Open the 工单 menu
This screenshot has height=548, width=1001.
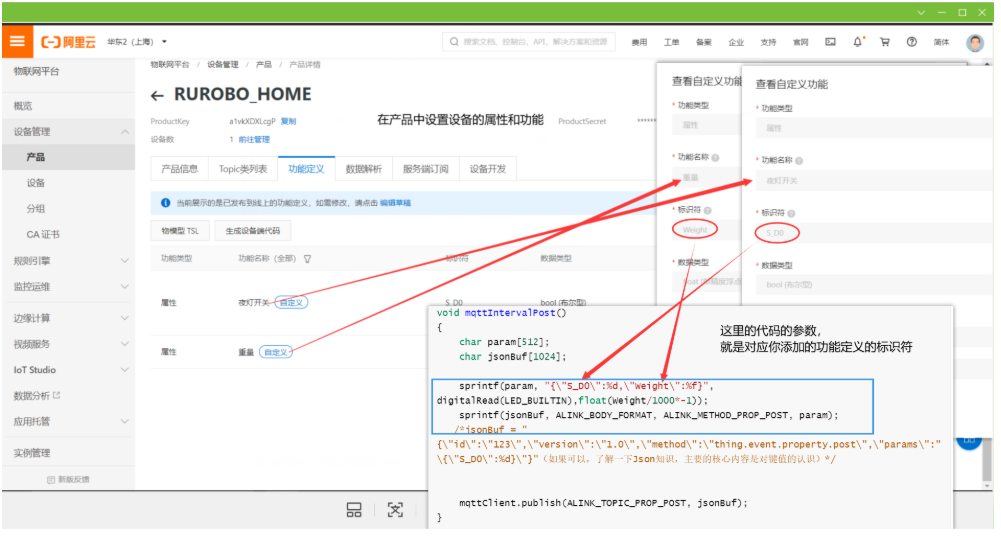point(672,42)
